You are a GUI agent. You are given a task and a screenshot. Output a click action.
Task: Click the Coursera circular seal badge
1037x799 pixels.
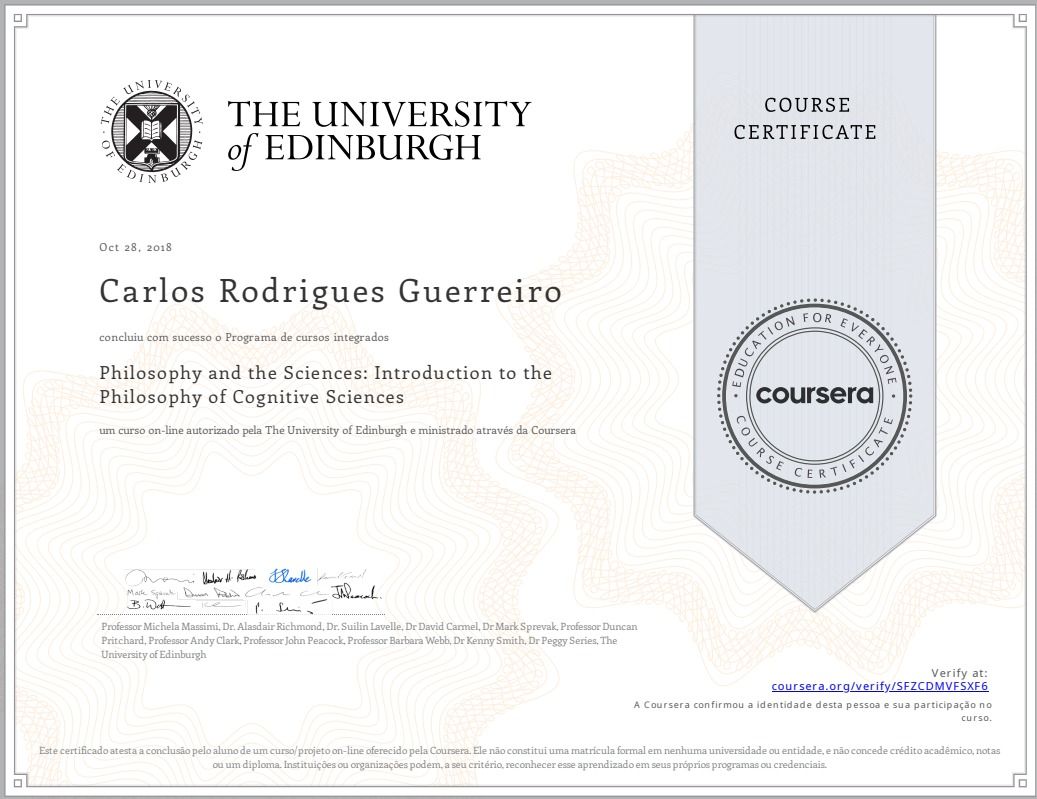(x=814, y=394)
